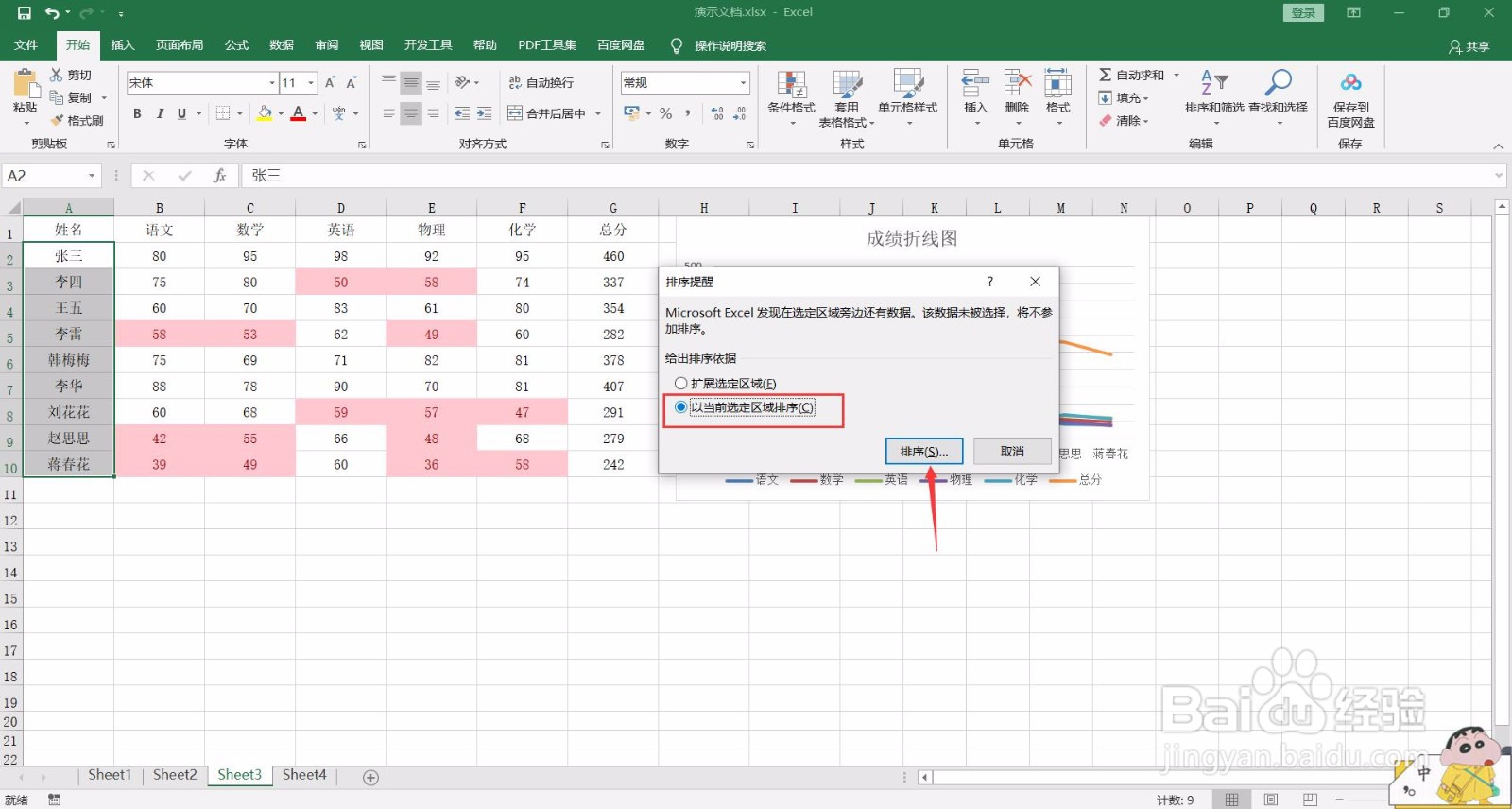The width and height of the screenshot is (1512, 809).
Task: Open the Merge and Center dropdown arrow
Action: [x=598, y=113]
